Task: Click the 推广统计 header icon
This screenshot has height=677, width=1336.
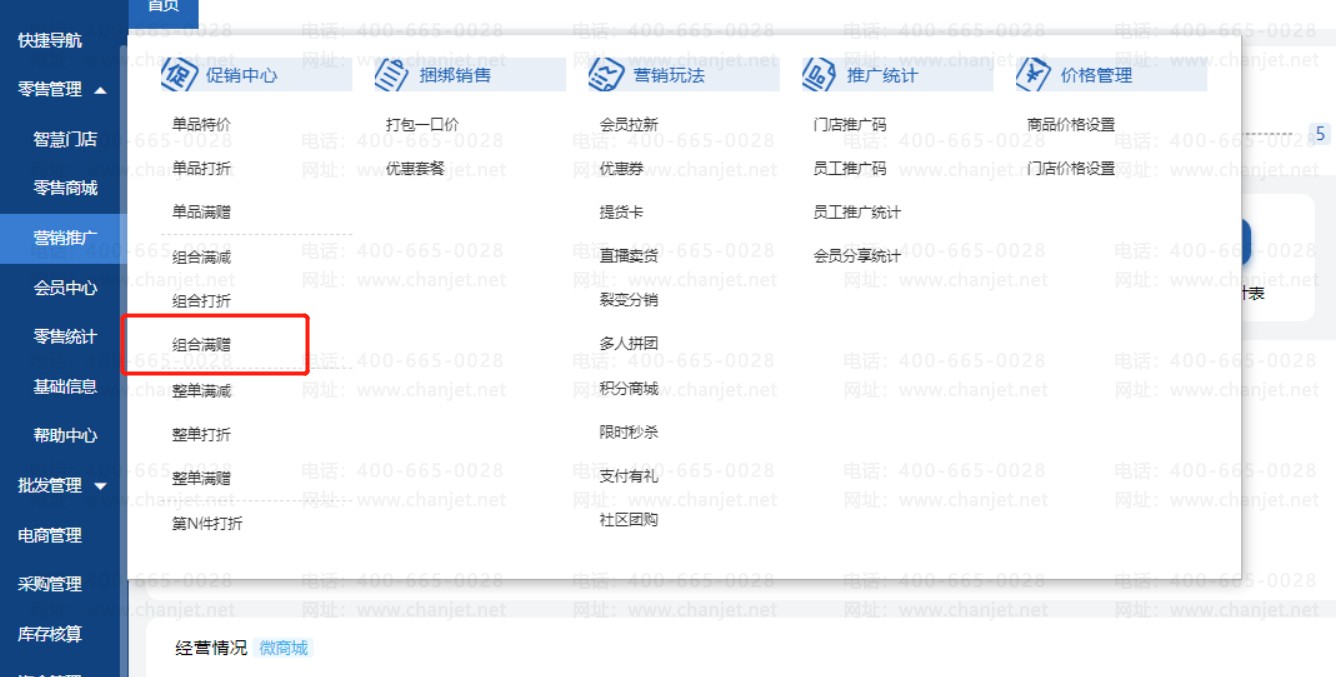Action: (x=819, y=75)
